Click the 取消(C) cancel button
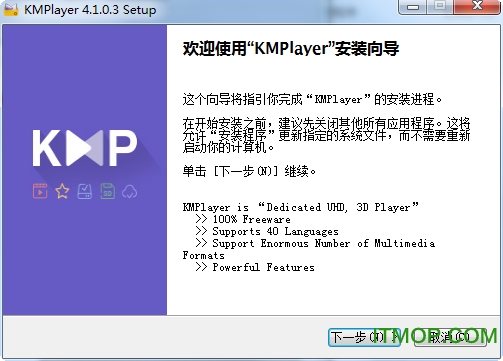Image resolution: width=503 pixels, height=361 pixels. coord(450,337)
